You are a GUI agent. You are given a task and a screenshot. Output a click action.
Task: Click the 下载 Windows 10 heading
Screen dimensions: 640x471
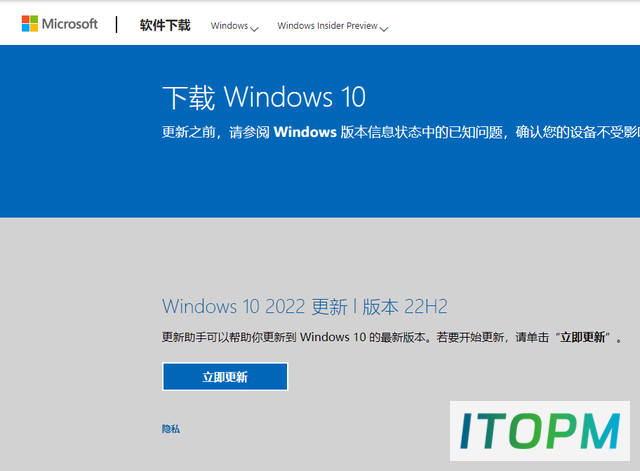[x=264, y=98]
